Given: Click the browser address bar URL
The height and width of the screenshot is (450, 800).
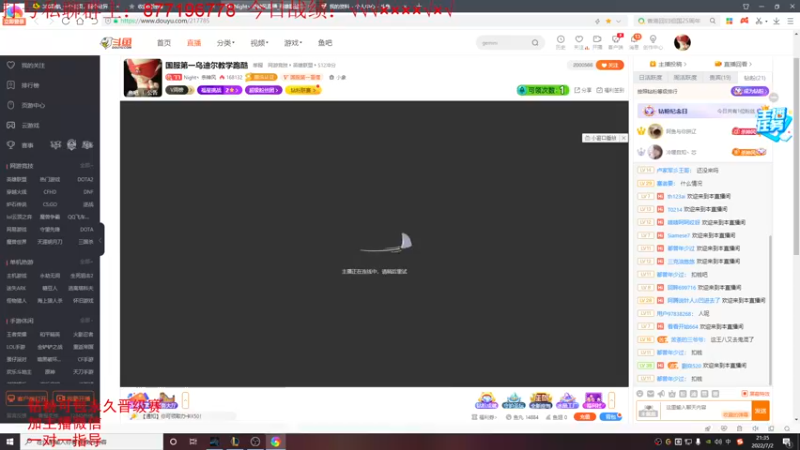Looking at the screenshot, I should coord(165,21).
